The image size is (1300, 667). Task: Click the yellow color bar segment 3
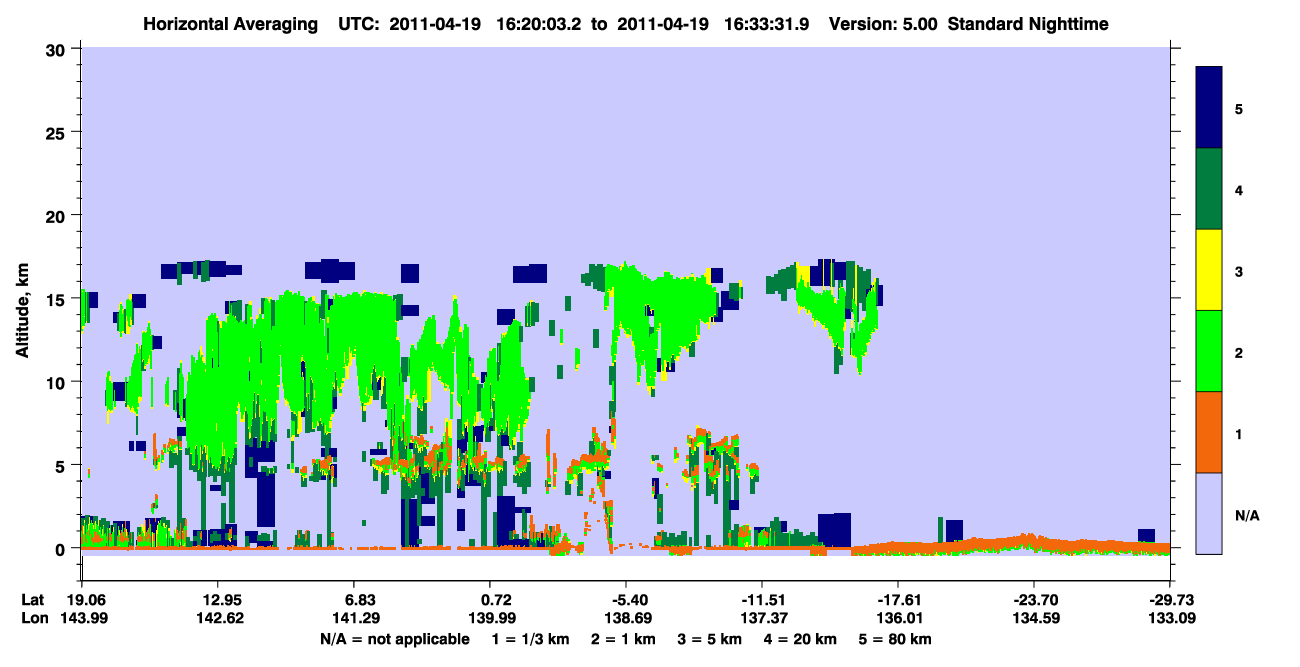click(1210, 270)
